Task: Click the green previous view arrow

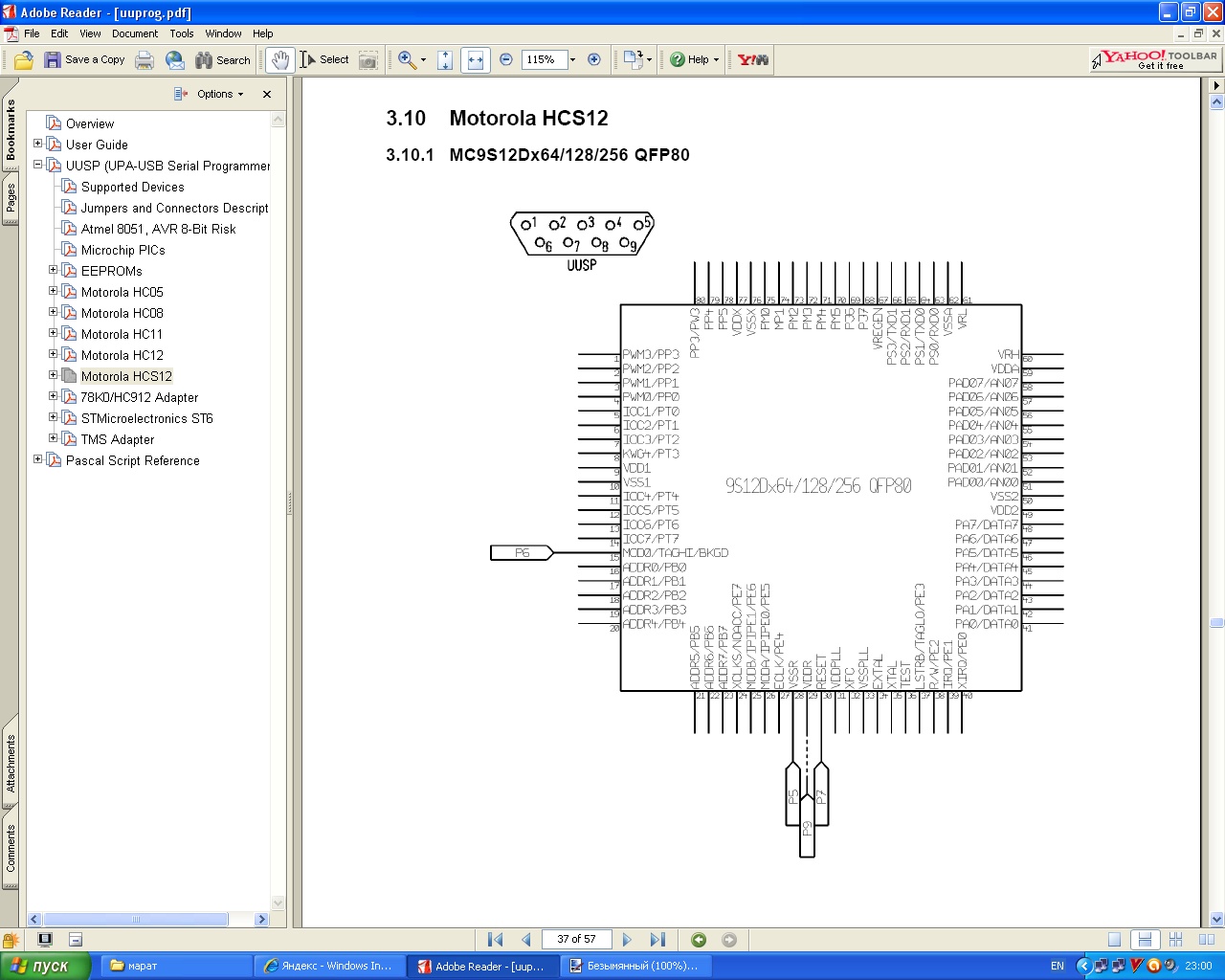Action: pos(699,940)
